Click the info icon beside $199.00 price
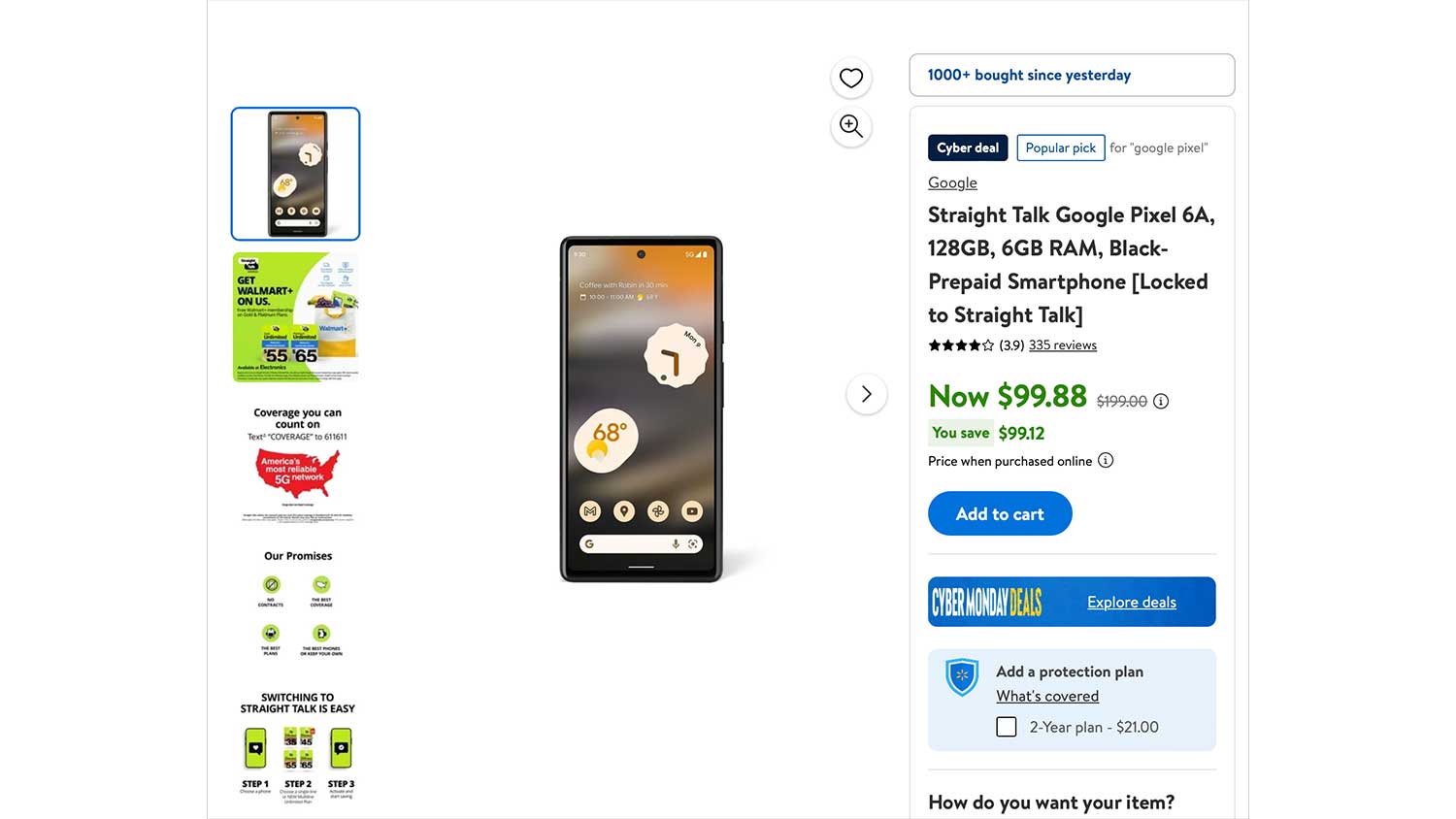The width and height of the screenshot is (1456, 819). click(x=1161, y=401)
